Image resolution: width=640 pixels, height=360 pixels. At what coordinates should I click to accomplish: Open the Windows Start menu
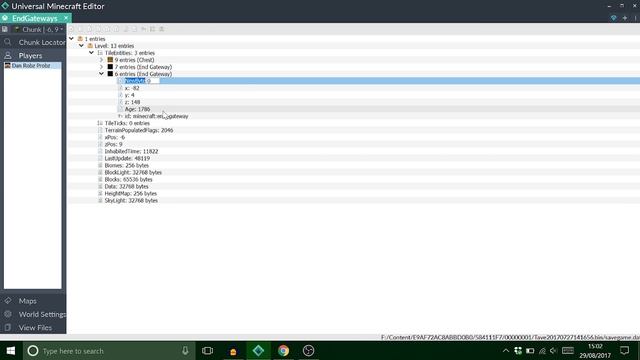[11, 351]
